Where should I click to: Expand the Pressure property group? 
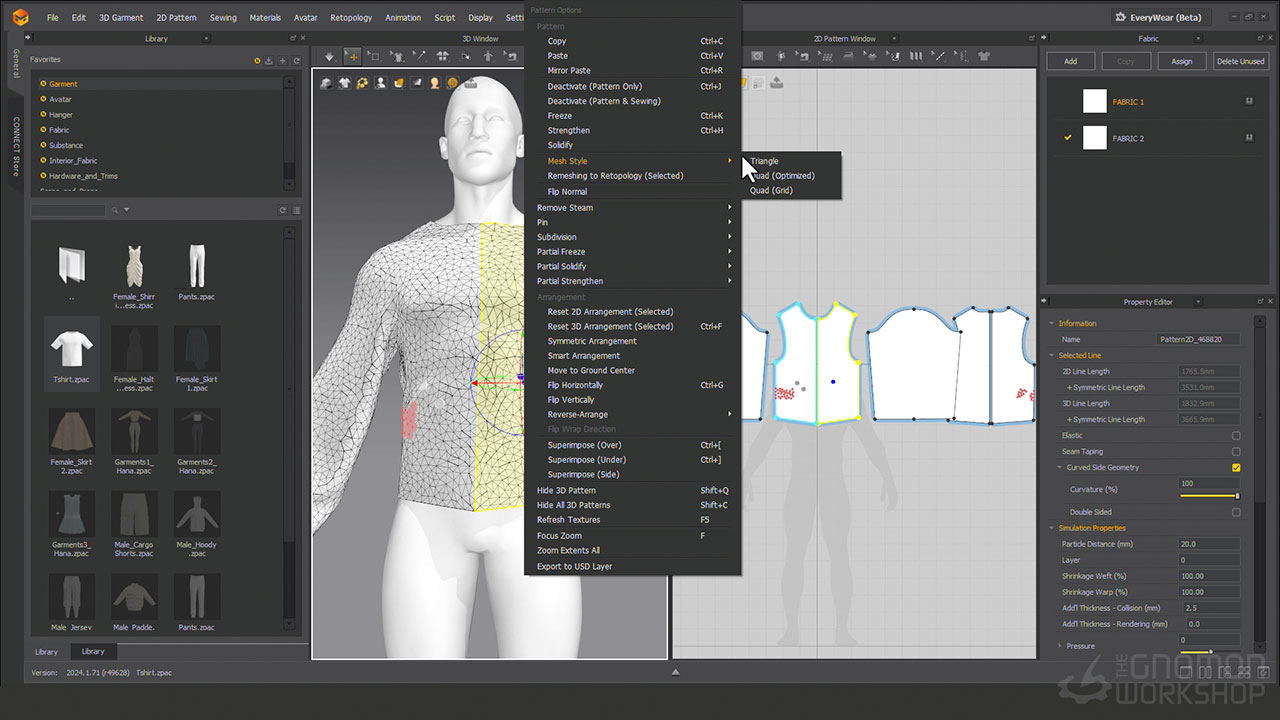click(x=1060, y=646)
